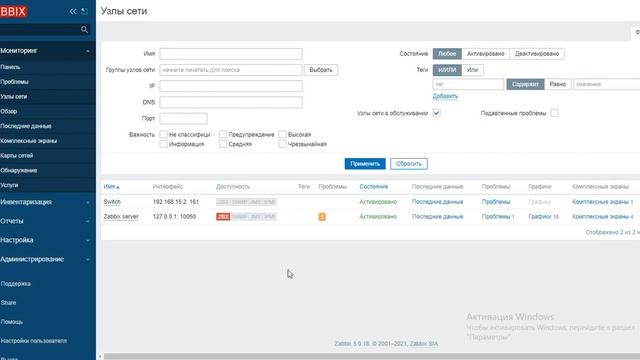Select Содержит tag operator
The width and height of the screenshot is (640, 360).
coord(525,84)
